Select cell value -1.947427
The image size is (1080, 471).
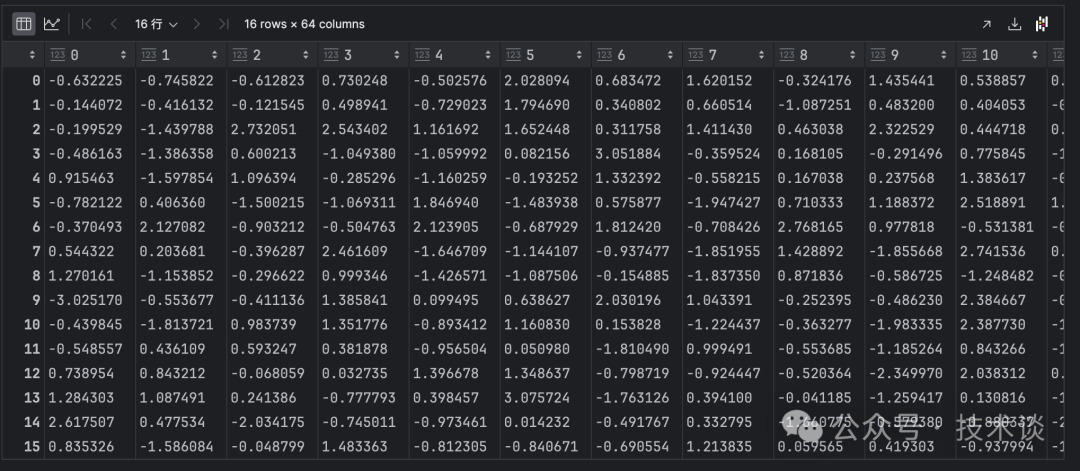(724, 202)
